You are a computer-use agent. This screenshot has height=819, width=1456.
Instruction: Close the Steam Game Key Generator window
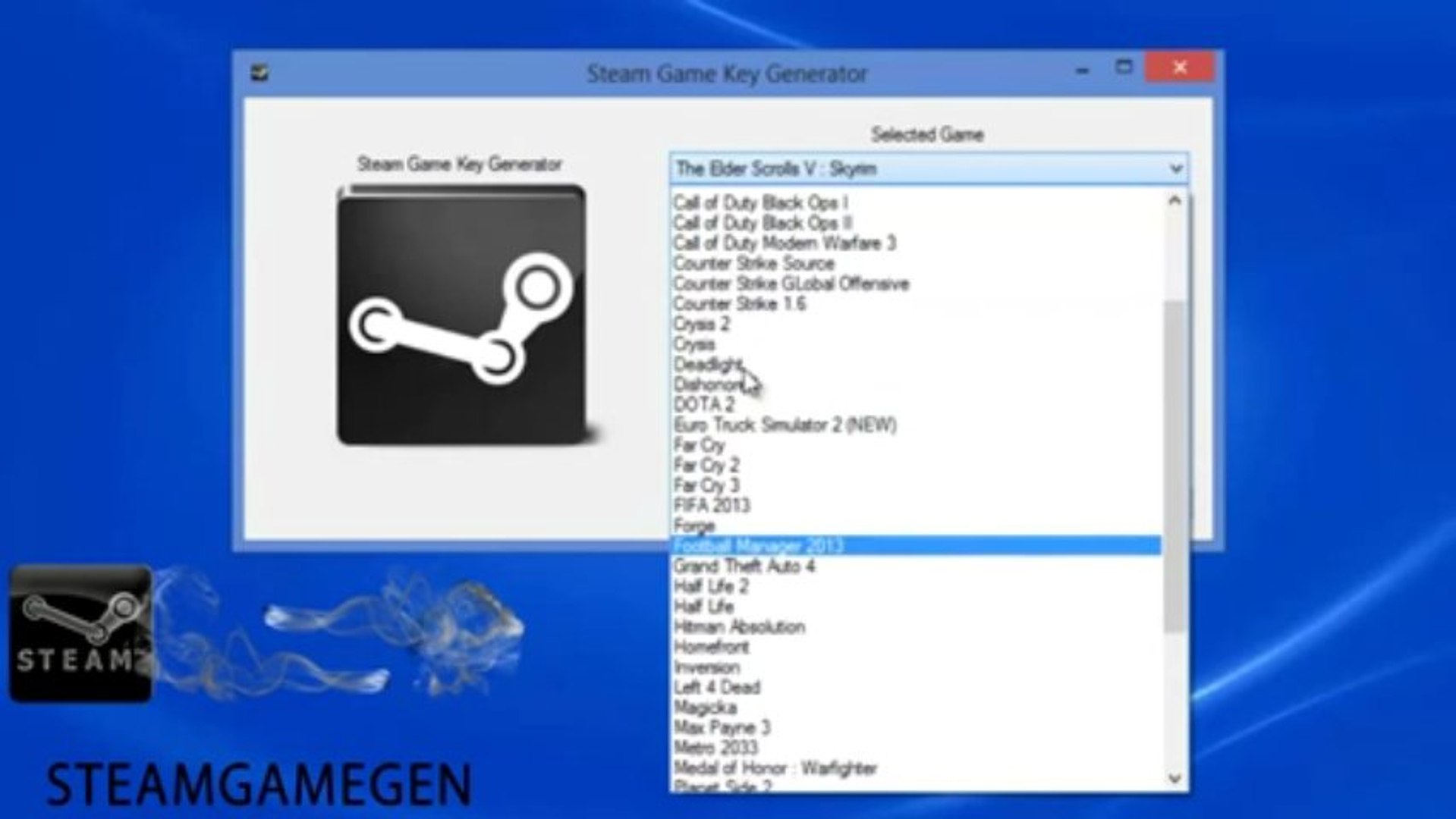1180,67
